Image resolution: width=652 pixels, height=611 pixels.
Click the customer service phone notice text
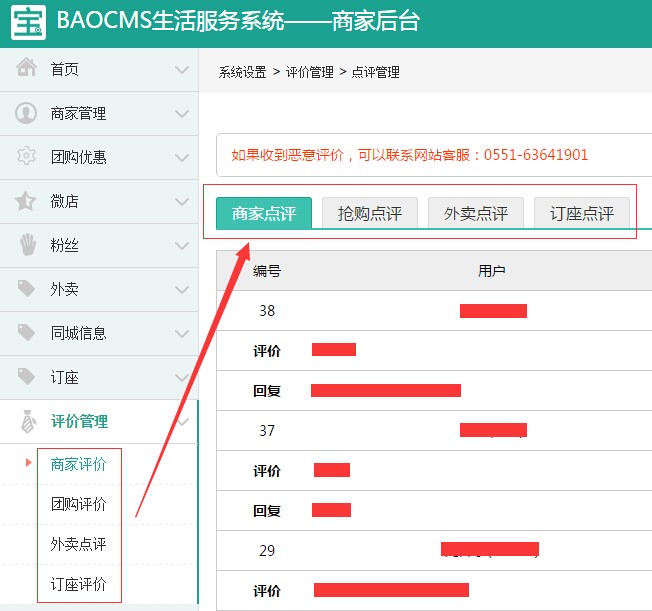pyautogui.click(x=410, y=155)
